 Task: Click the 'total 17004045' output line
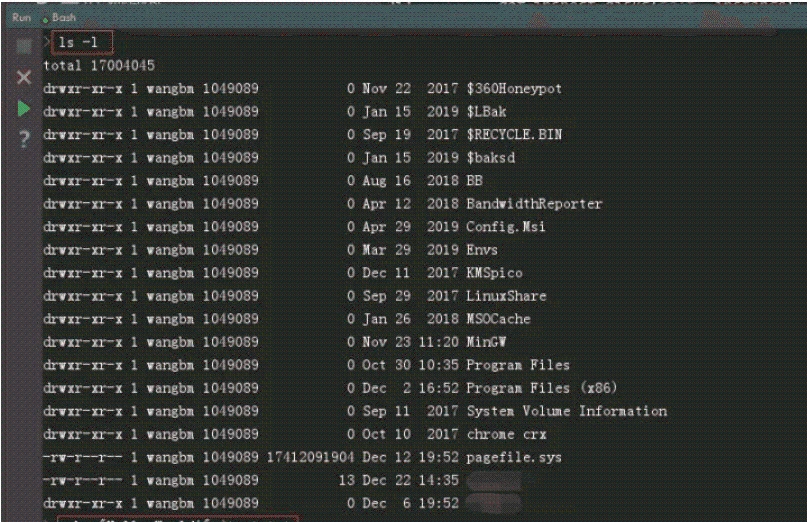pyautogui.click(x=99, y=65)
